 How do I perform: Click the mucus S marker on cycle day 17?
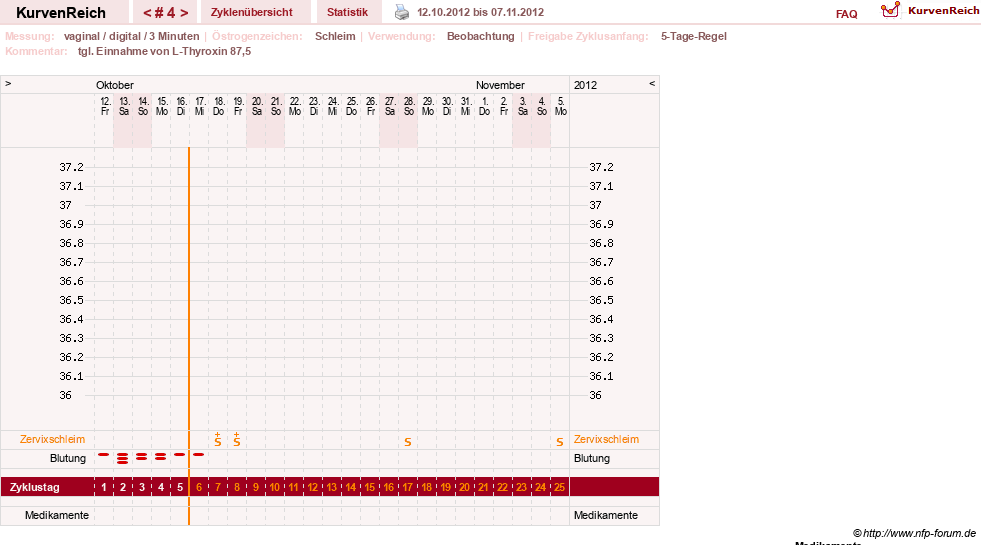408,442
